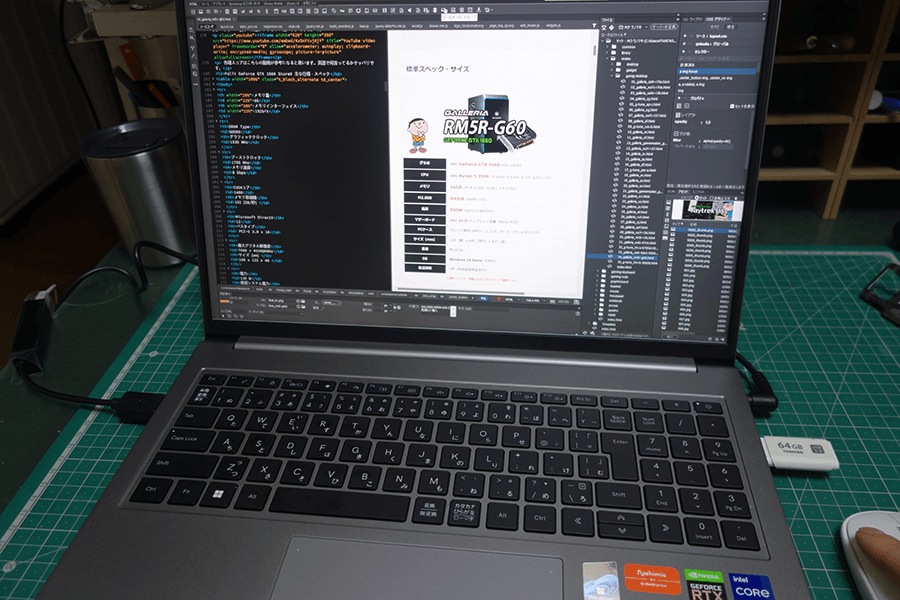Click the filter funnel icon in related files bar

point(594,25)
